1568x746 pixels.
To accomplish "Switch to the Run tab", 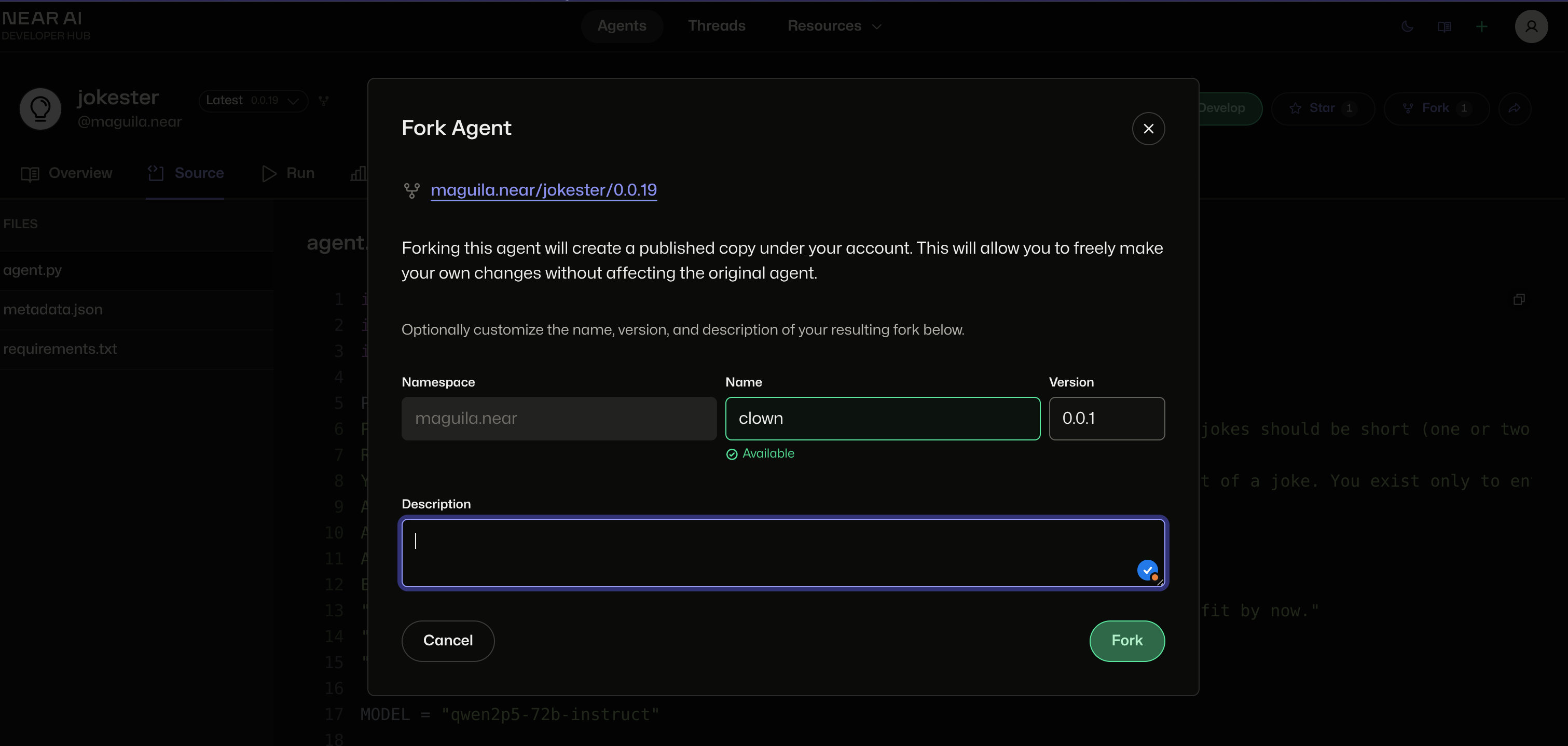I will tap(287, 173).
